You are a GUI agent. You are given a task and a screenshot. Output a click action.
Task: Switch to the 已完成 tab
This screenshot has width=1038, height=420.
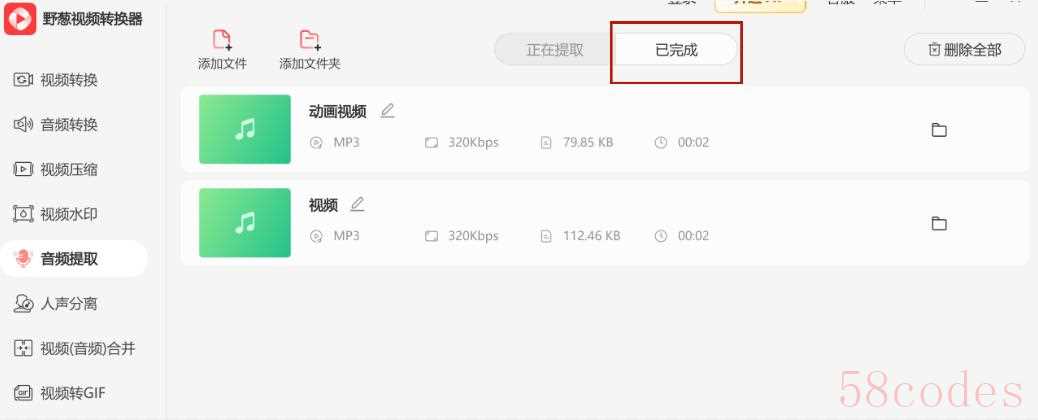[676, 50]
